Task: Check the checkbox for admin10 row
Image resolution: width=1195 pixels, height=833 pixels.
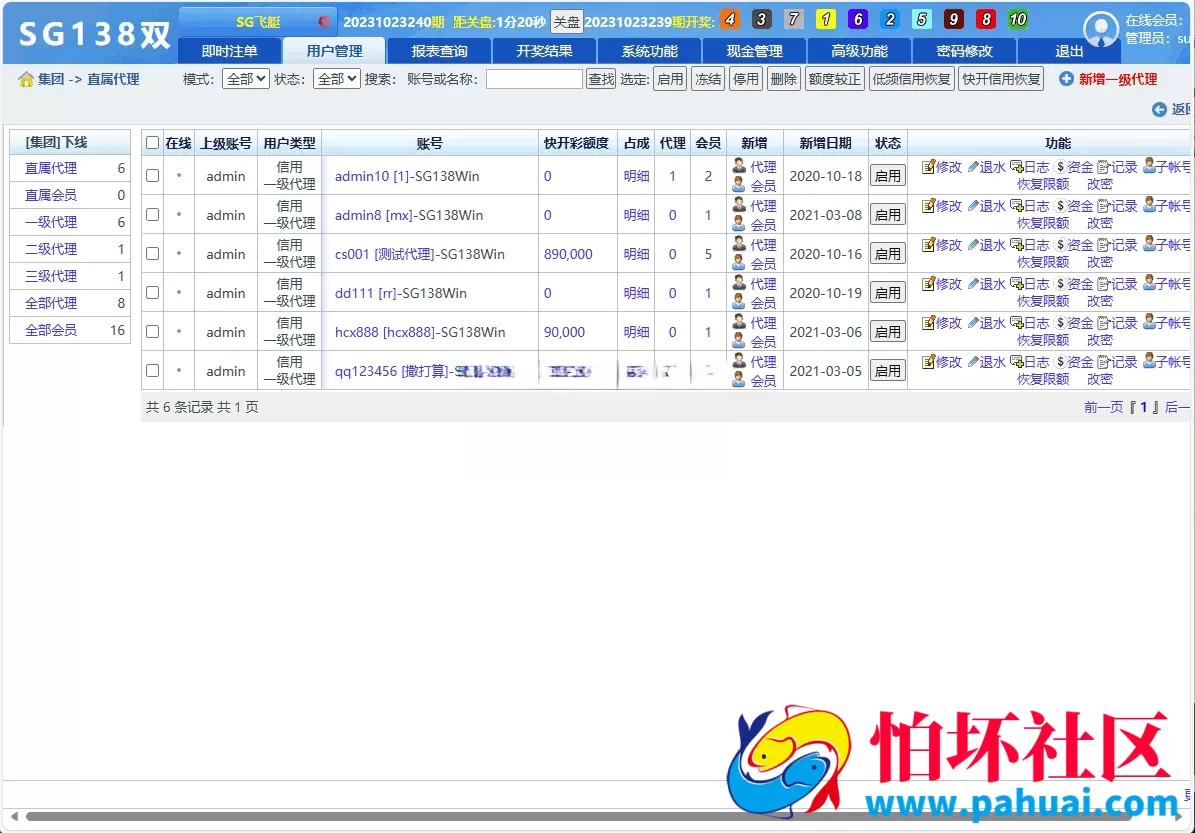Action: coord(152,175)
